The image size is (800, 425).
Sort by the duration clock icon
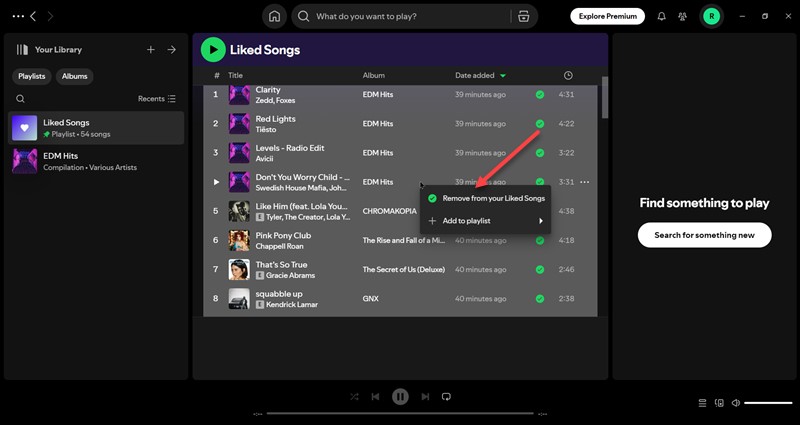[x=568, y=76]
